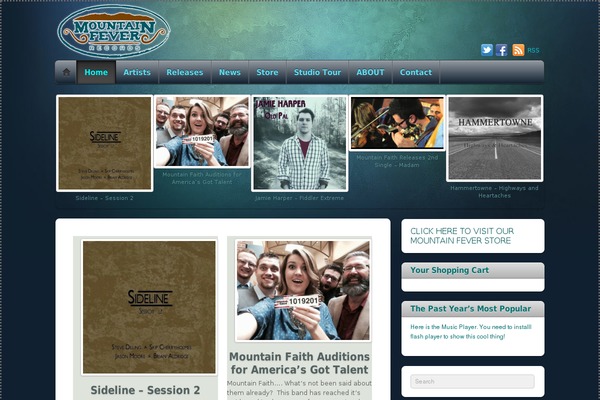The image size is (600, 400).
Task: Click the large Mountain Faith selfie post image
Action: click(x=303, y=290)
